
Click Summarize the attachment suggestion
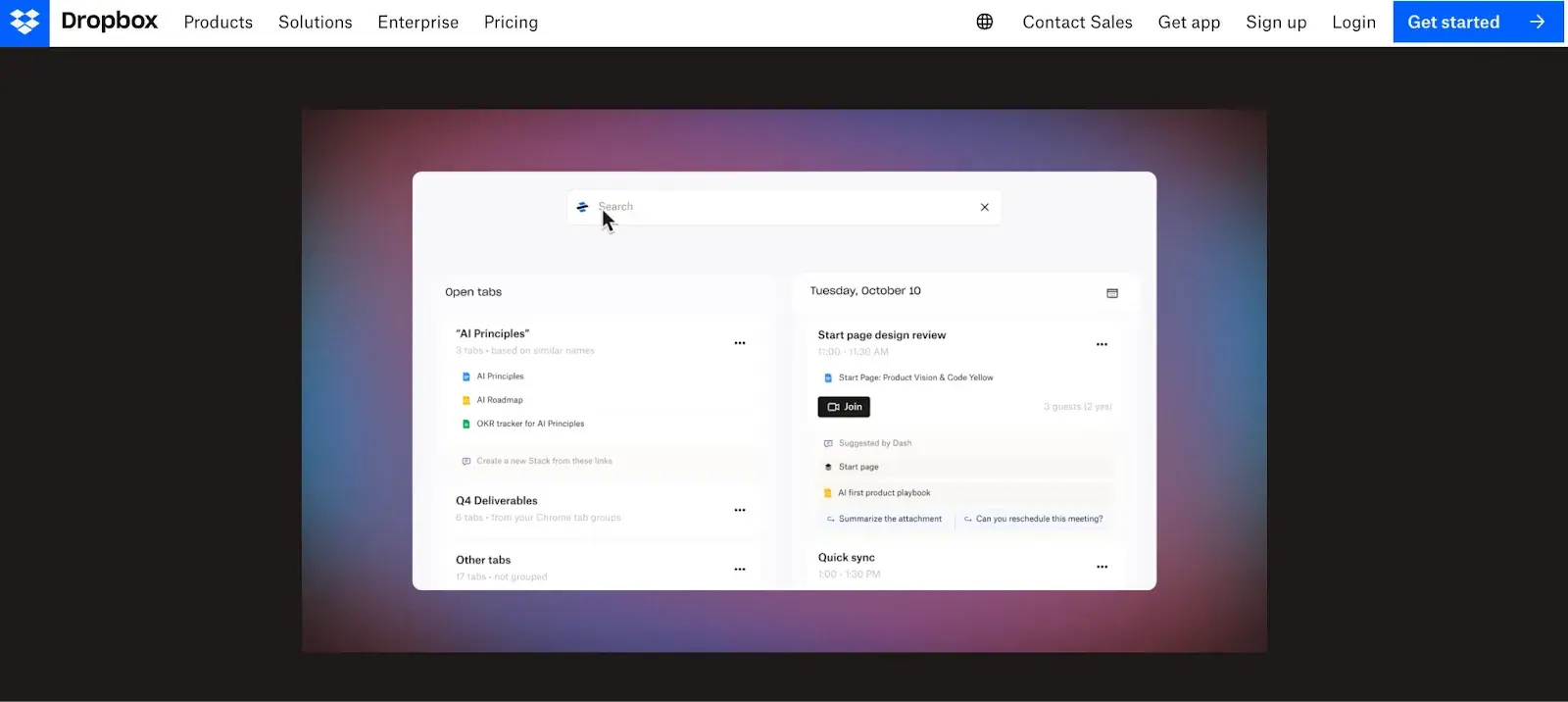pos(884,519)
